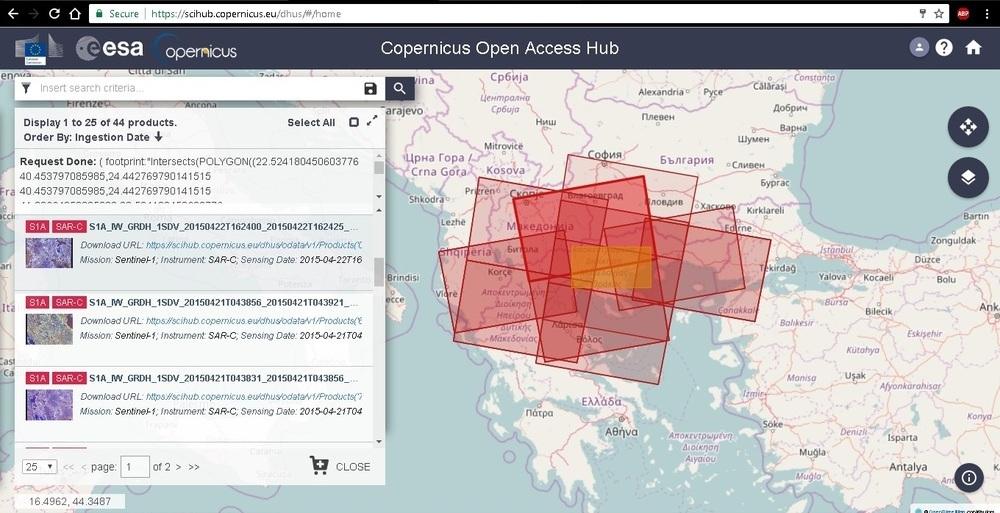1000x513 pixels.
Task: Switch to navigation pan mode on the map
Action: click(x=968, y=127)
